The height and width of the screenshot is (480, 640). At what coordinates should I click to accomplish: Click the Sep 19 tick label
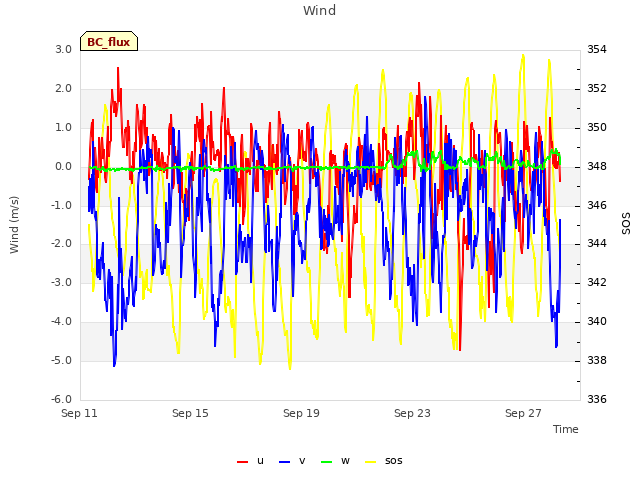coord(301,413)
